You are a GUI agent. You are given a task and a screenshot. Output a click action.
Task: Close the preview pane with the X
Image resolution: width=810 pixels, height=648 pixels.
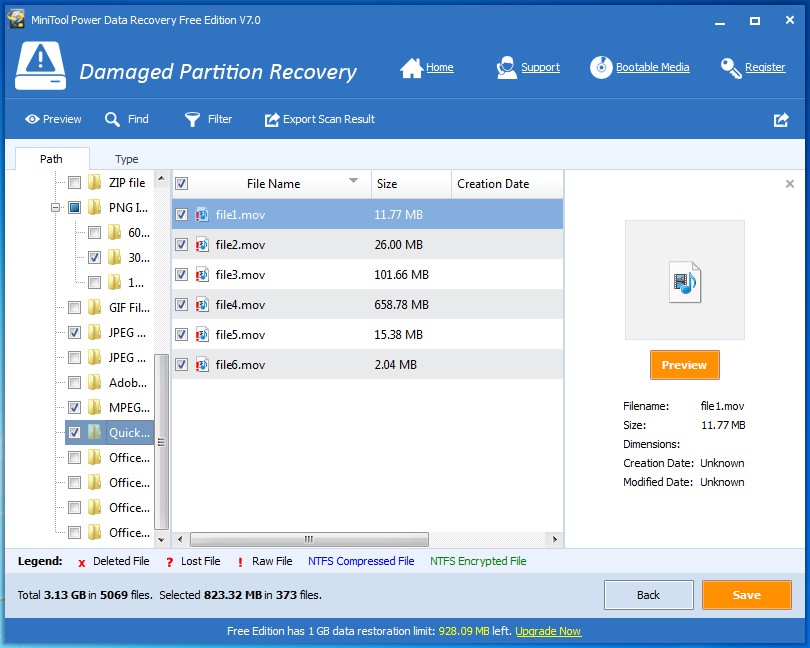click(790, 183)
